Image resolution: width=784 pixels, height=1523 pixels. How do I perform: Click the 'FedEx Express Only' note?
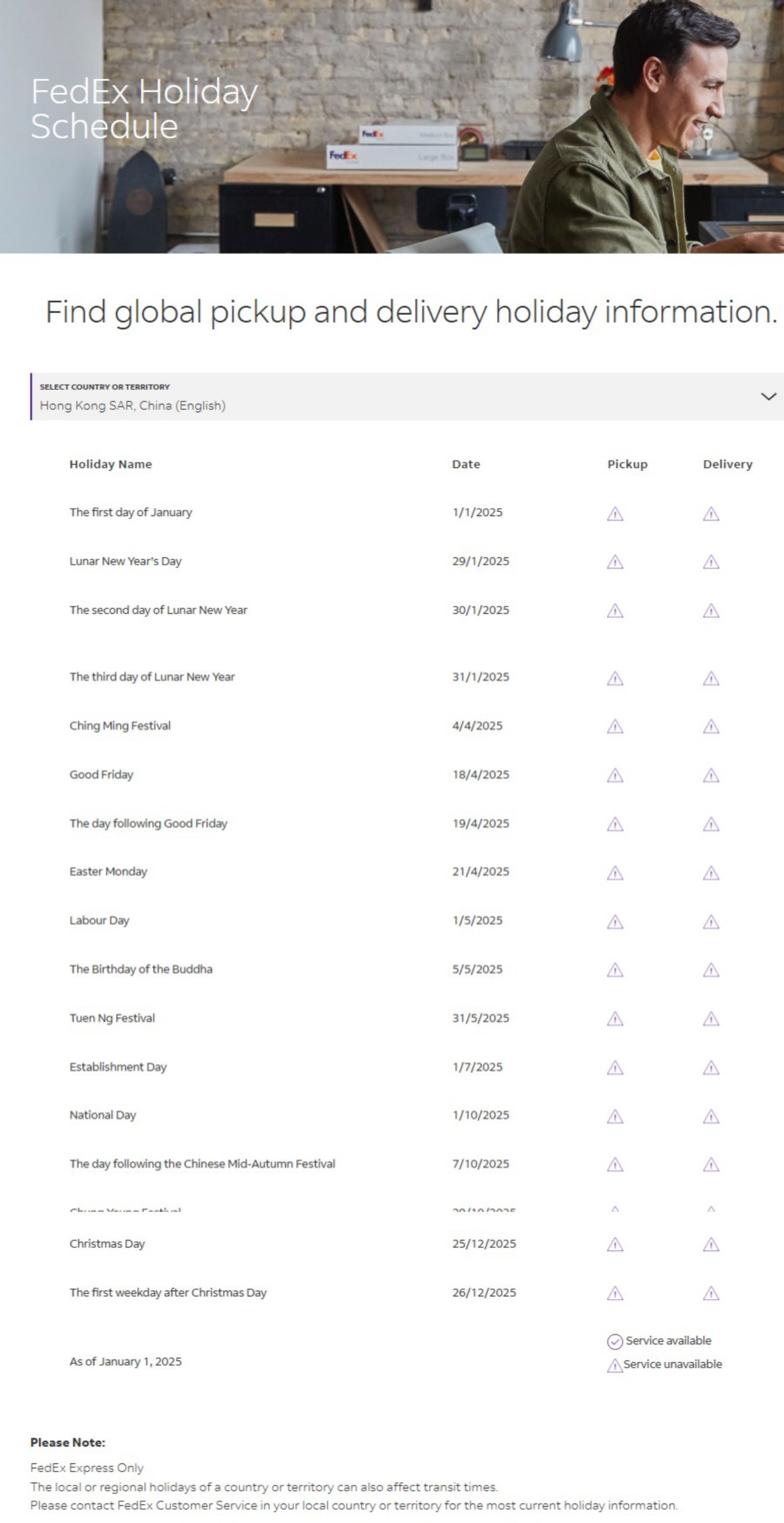pos(87,1468)
